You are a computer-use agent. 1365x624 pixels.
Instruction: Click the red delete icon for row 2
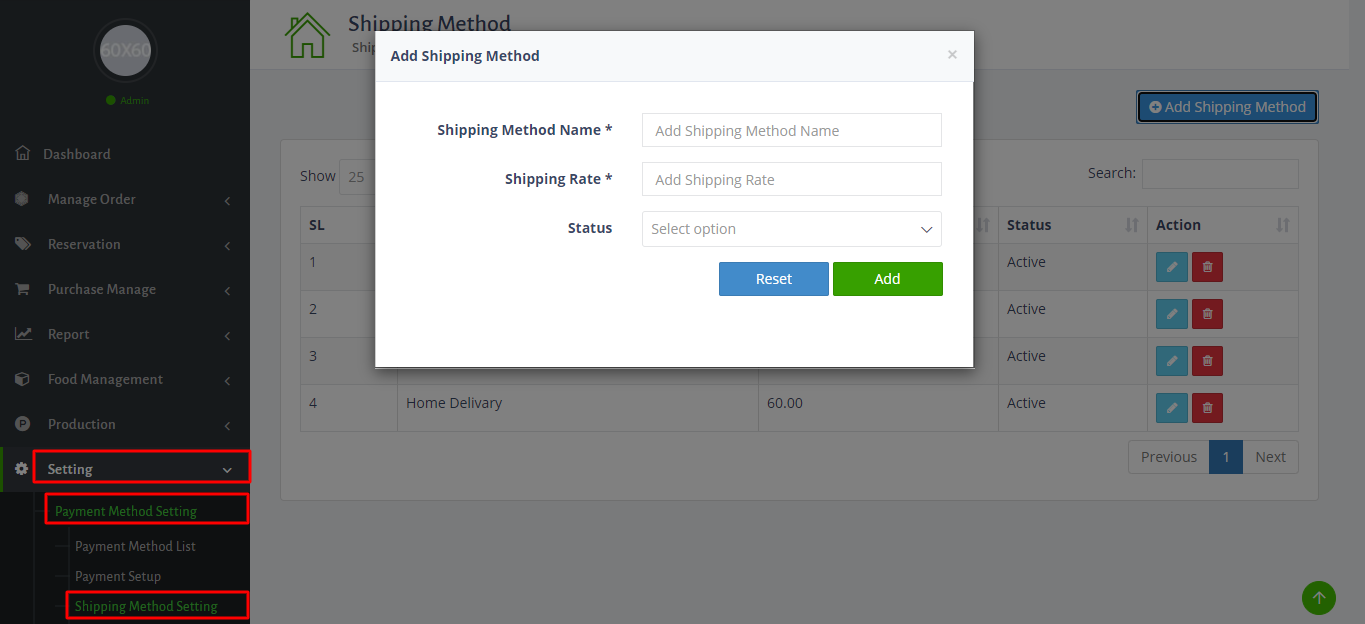click(1207, 314)
